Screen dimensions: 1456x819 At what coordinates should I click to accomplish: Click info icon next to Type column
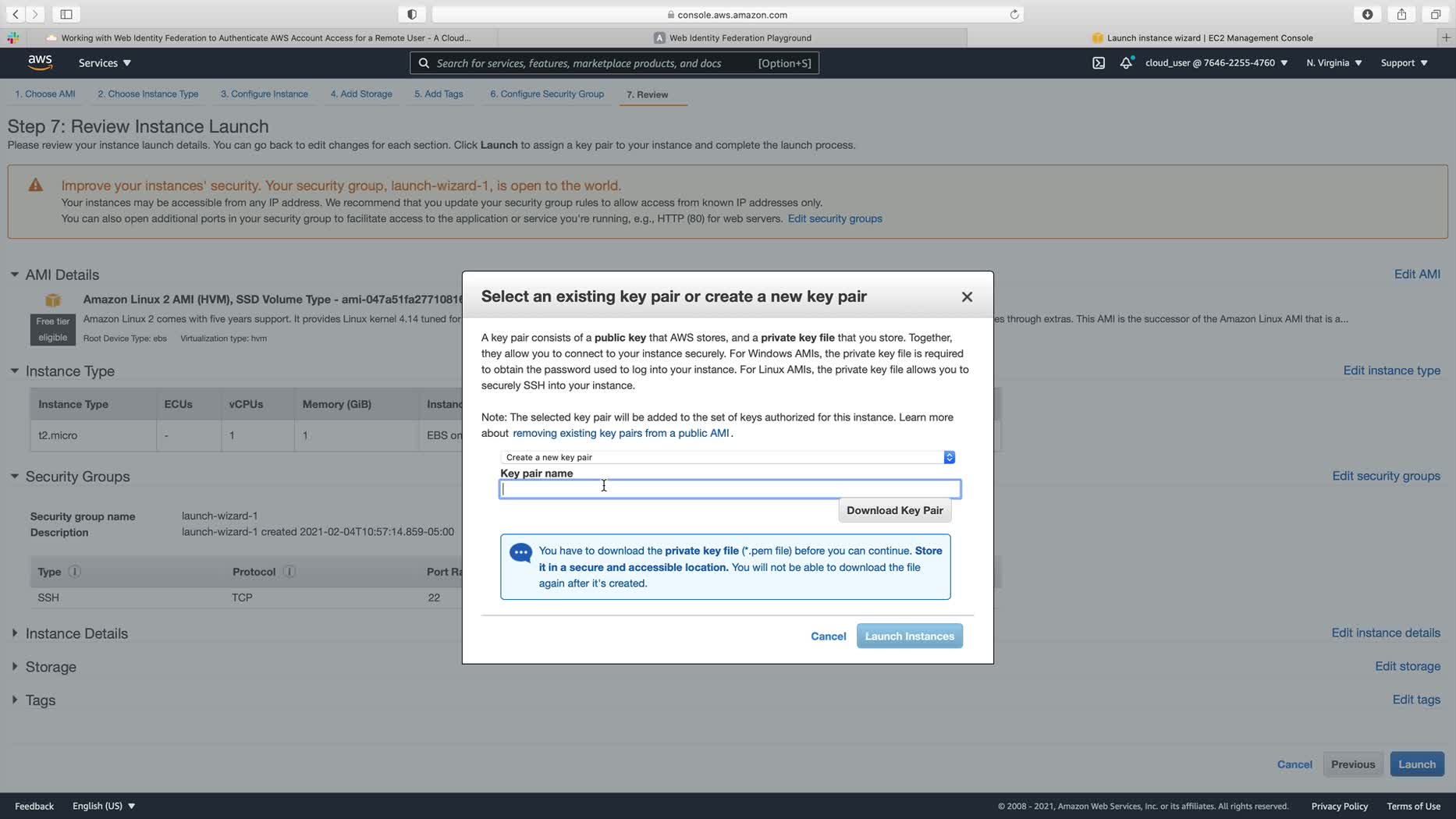[74, 572]
